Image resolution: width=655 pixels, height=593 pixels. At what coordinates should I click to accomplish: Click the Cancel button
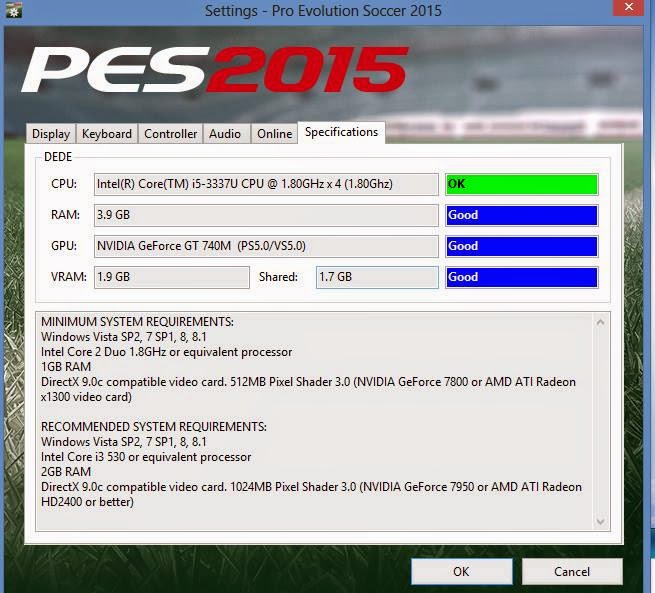coord(572,571)
